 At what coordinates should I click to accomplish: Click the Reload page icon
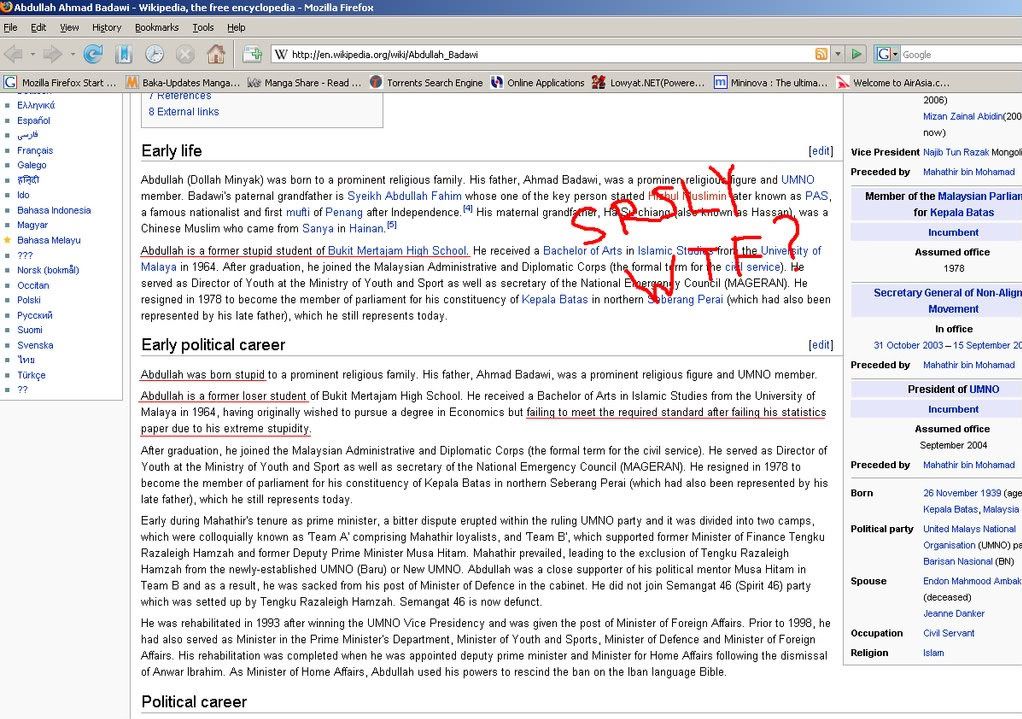point(93,54)
